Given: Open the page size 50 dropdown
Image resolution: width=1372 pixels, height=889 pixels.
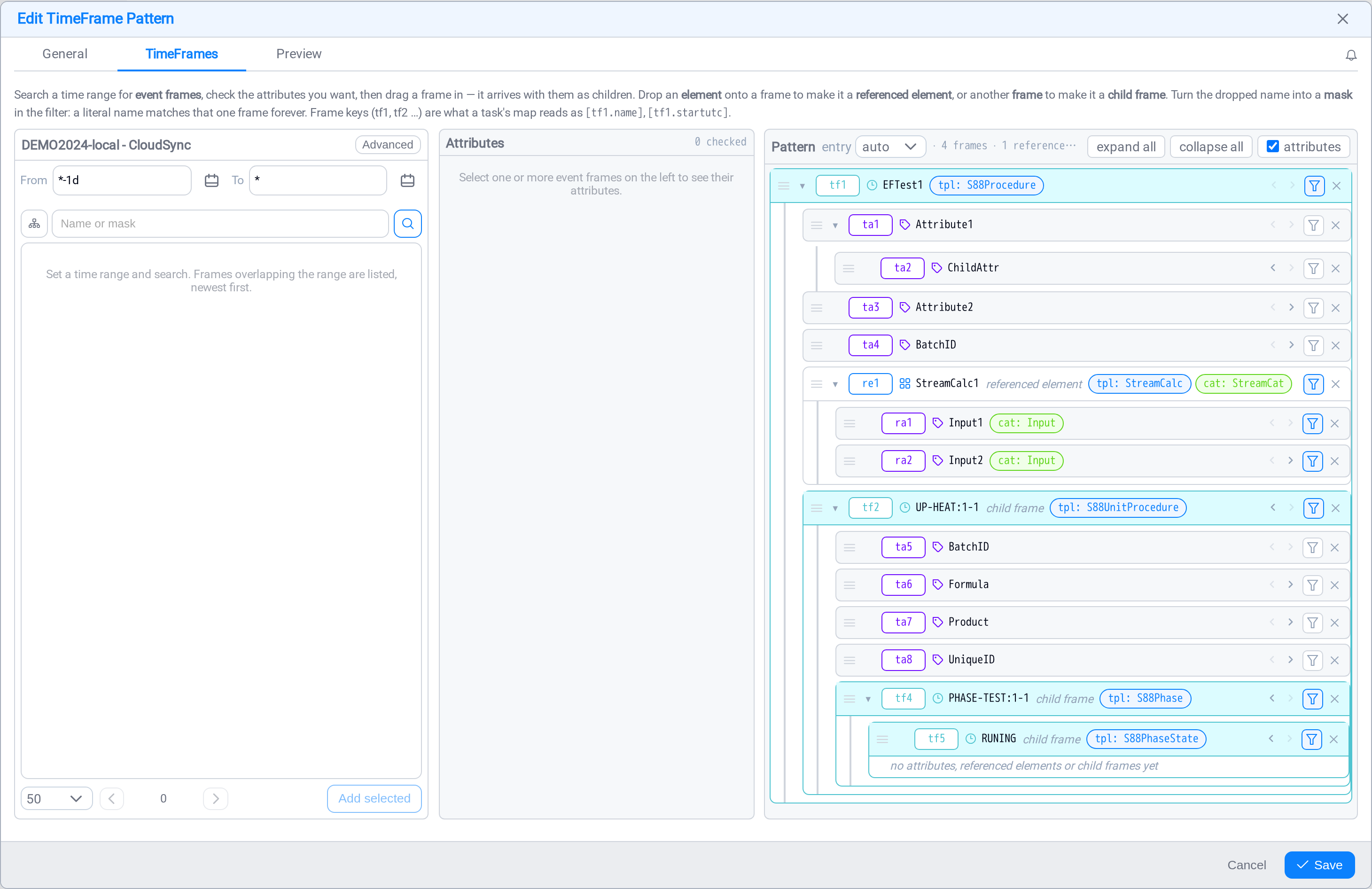Looking at the screenshot, I should pos(56,798).
